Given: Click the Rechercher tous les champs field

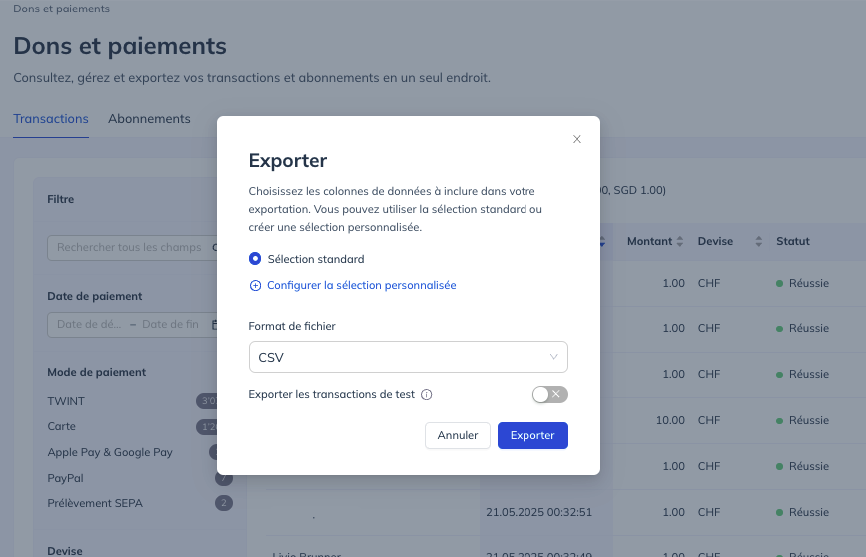Looking at the screenshot, I should pyautogui.click(x=133, y=247).
